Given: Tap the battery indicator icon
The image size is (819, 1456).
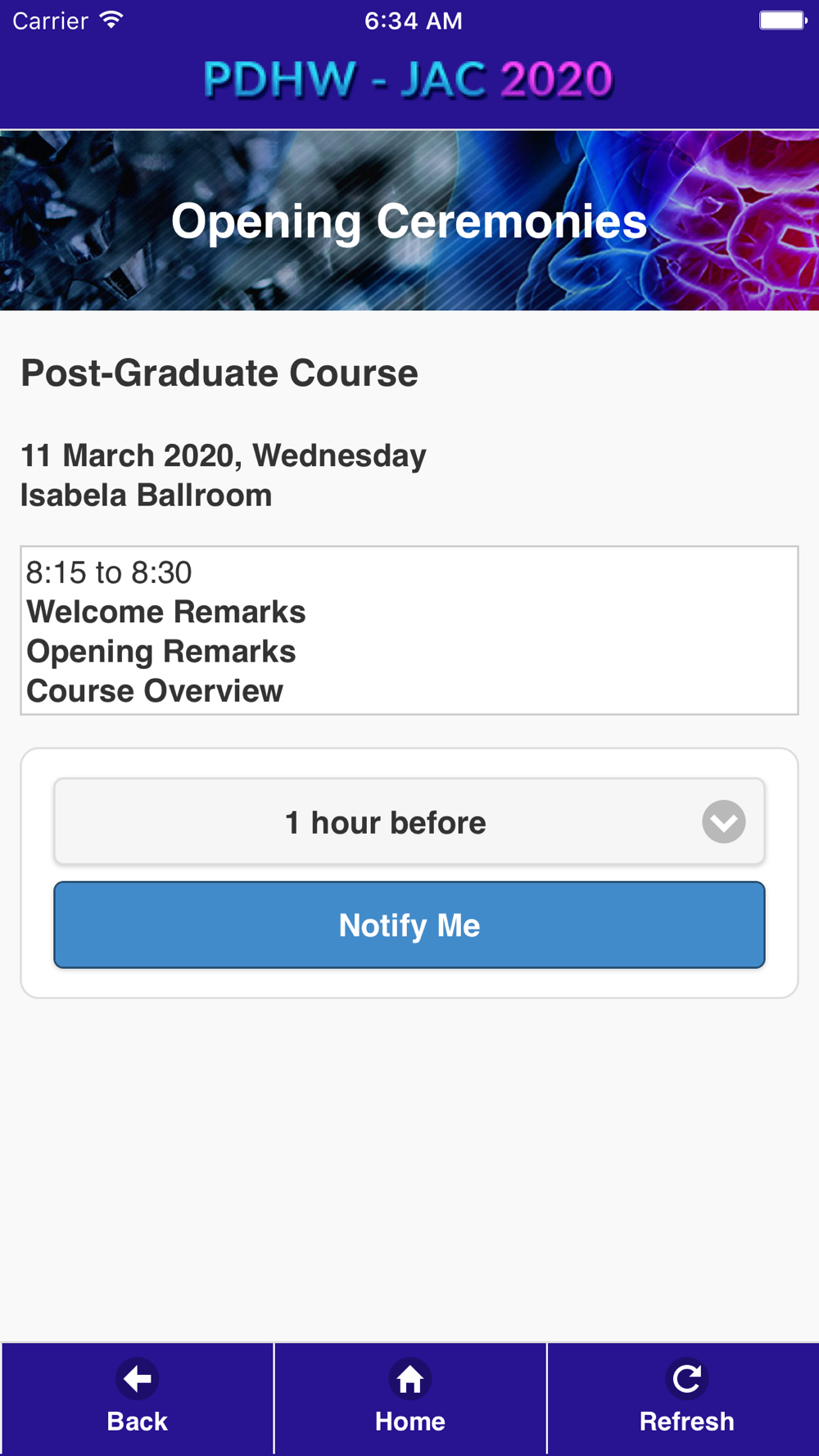Looking at the screenshot, I should click(783, 20).
